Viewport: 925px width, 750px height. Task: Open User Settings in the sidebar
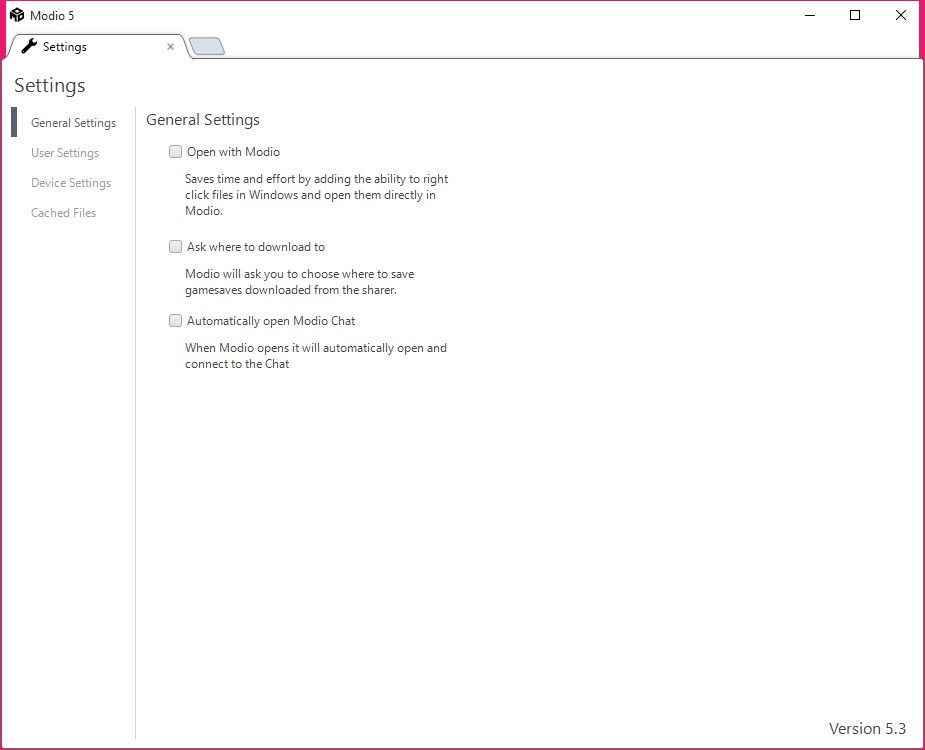[65, 153]
